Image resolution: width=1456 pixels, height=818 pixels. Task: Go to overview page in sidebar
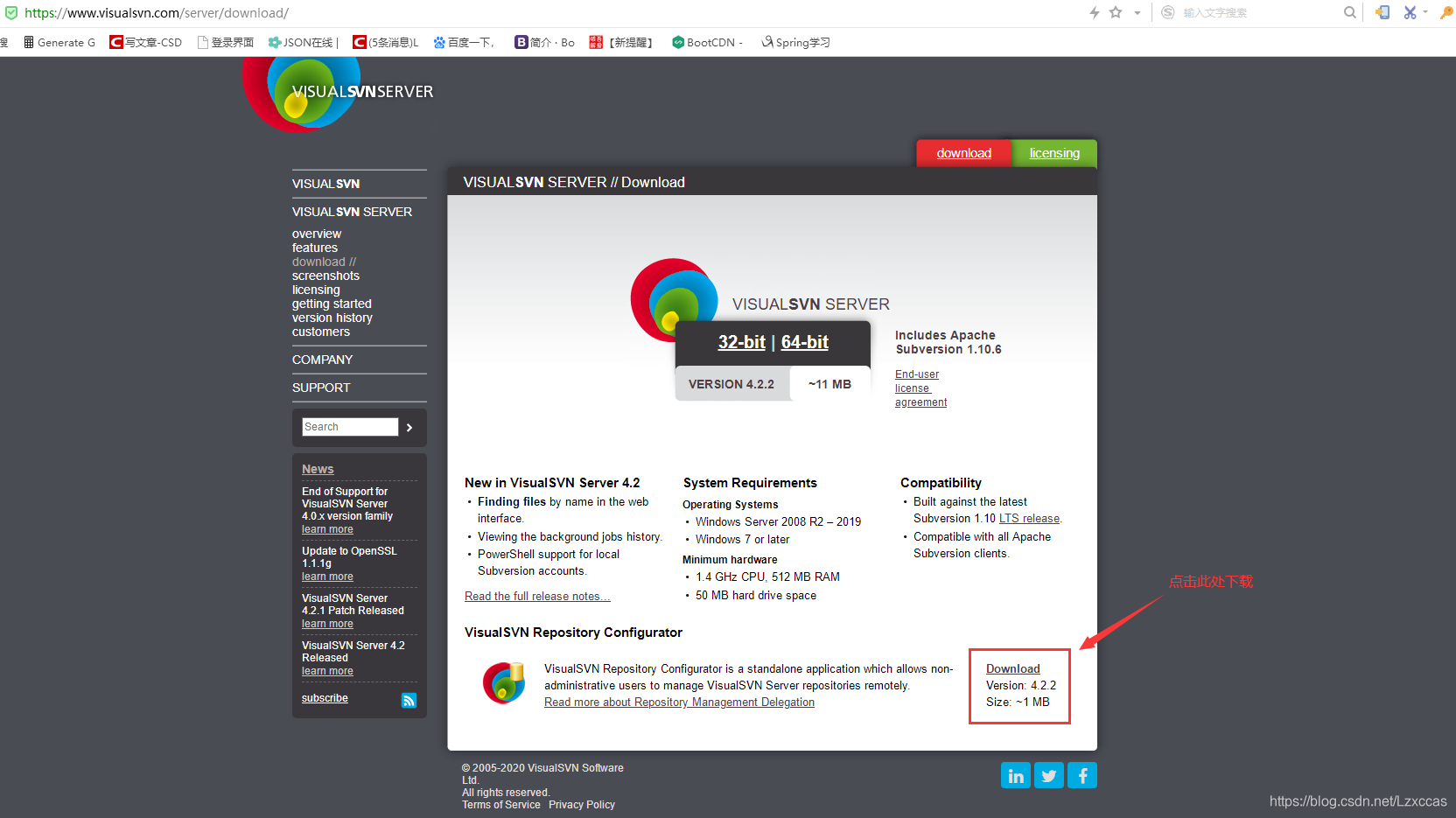point(317,234)
